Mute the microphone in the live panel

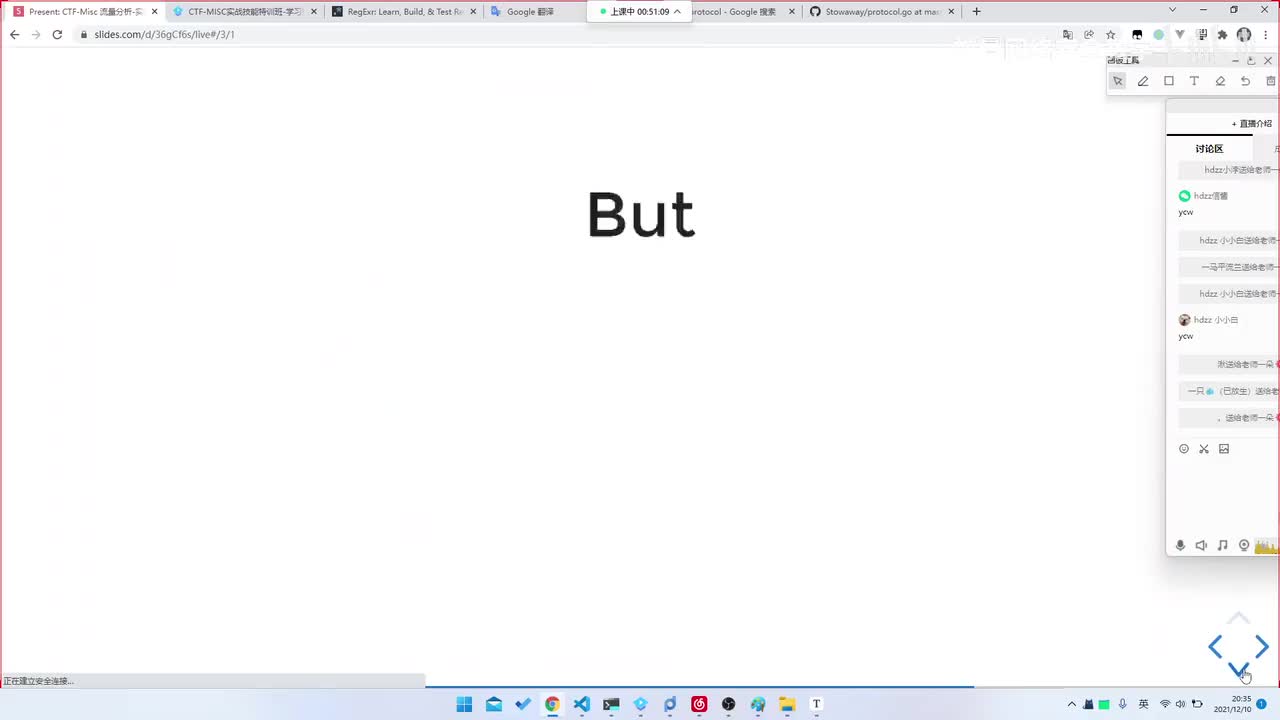pyautogui.click(x=1180, y=545)
